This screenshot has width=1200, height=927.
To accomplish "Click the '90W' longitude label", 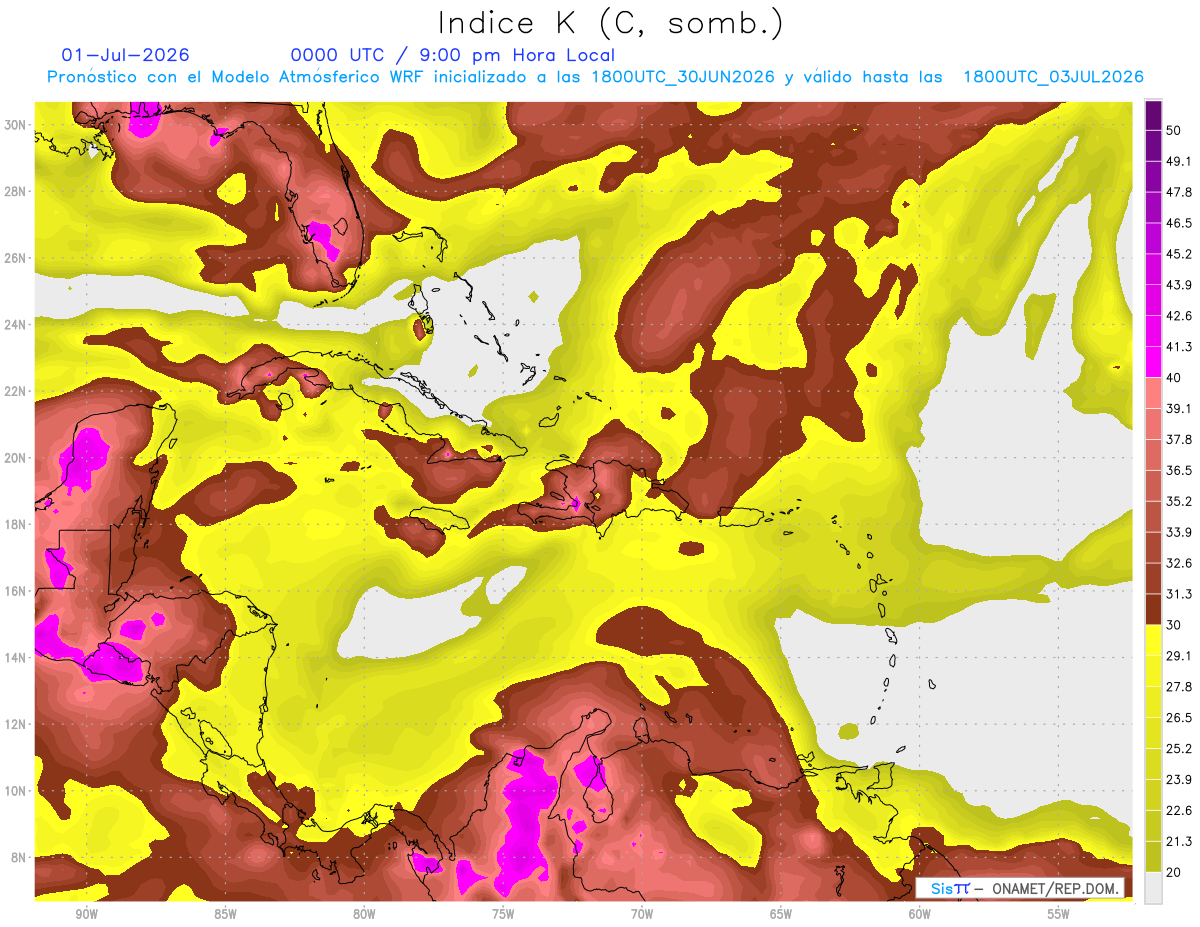I will click(x=86, y=914).
